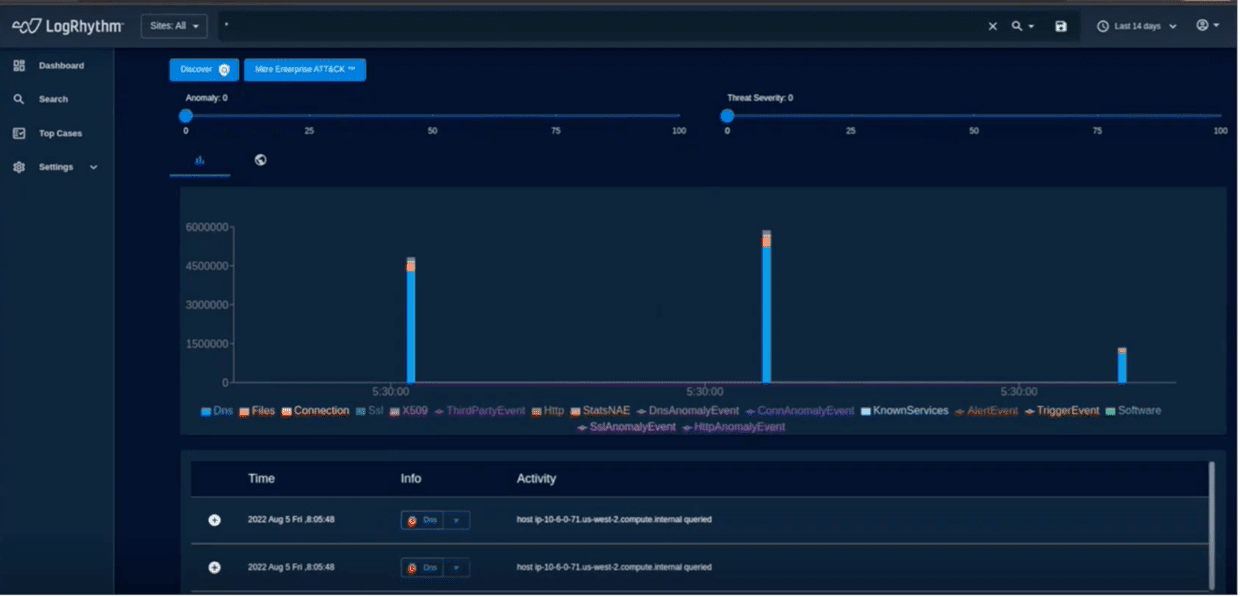Click the Activity column header
This screenshot has height=597, width=1240.
(x=536, y=479)
